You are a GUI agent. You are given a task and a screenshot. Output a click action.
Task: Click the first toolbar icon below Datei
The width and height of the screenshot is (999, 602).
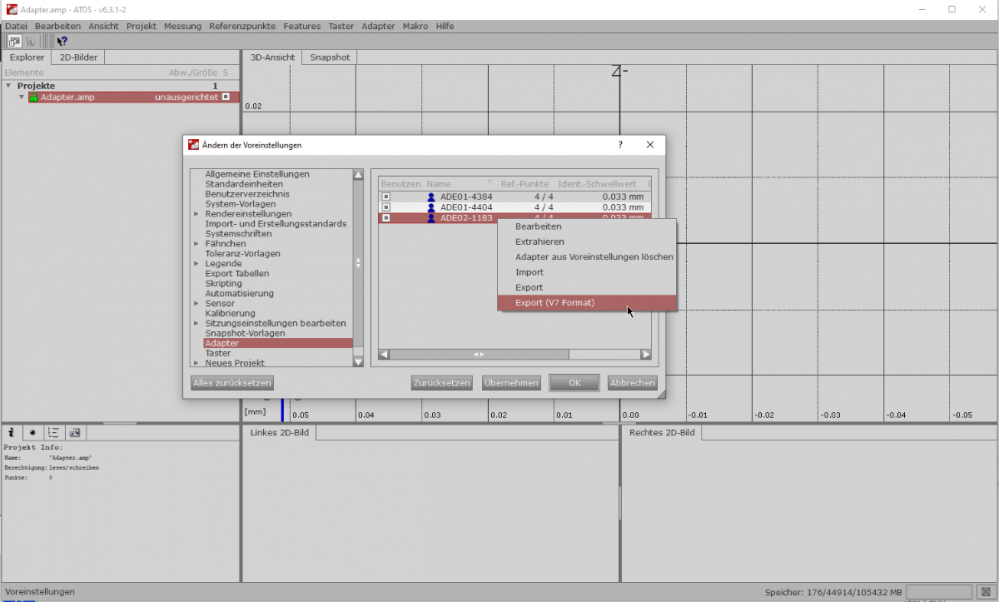pyautogui.click(x=14, y=41)
